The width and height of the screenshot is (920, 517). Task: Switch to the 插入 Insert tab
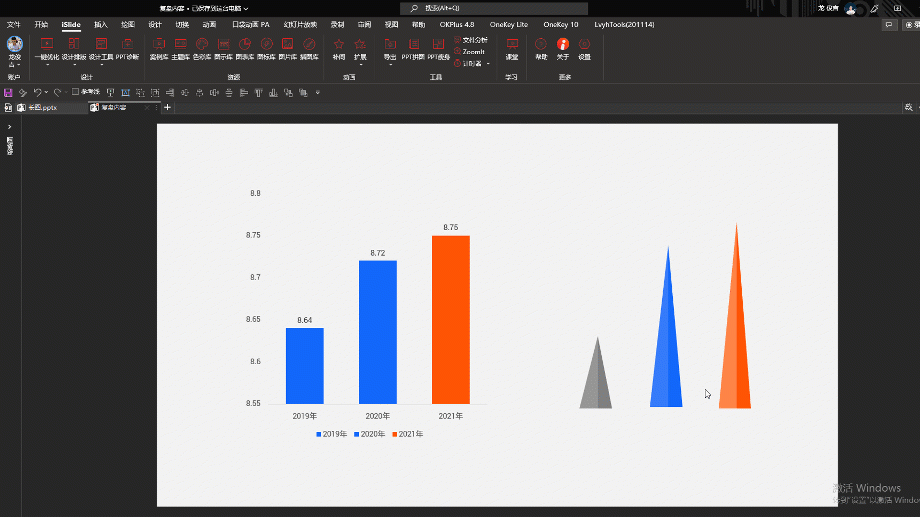[x=101, y=25]
